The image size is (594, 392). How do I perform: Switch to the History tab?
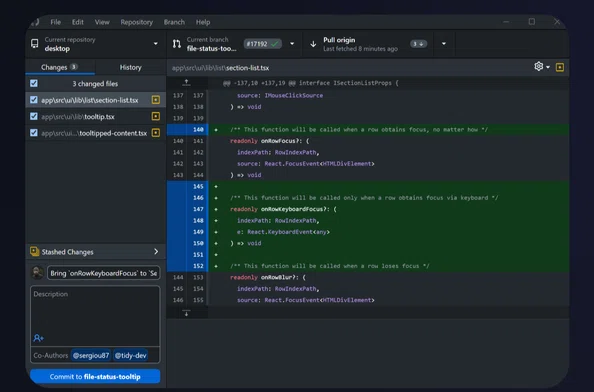[130, 67]
